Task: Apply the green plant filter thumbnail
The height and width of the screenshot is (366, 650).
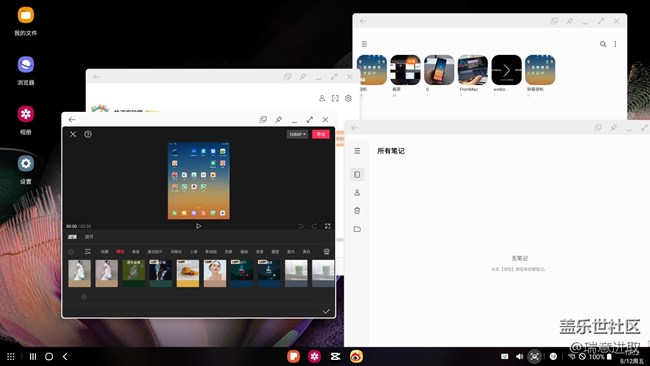Action: [x=133, y=273]
